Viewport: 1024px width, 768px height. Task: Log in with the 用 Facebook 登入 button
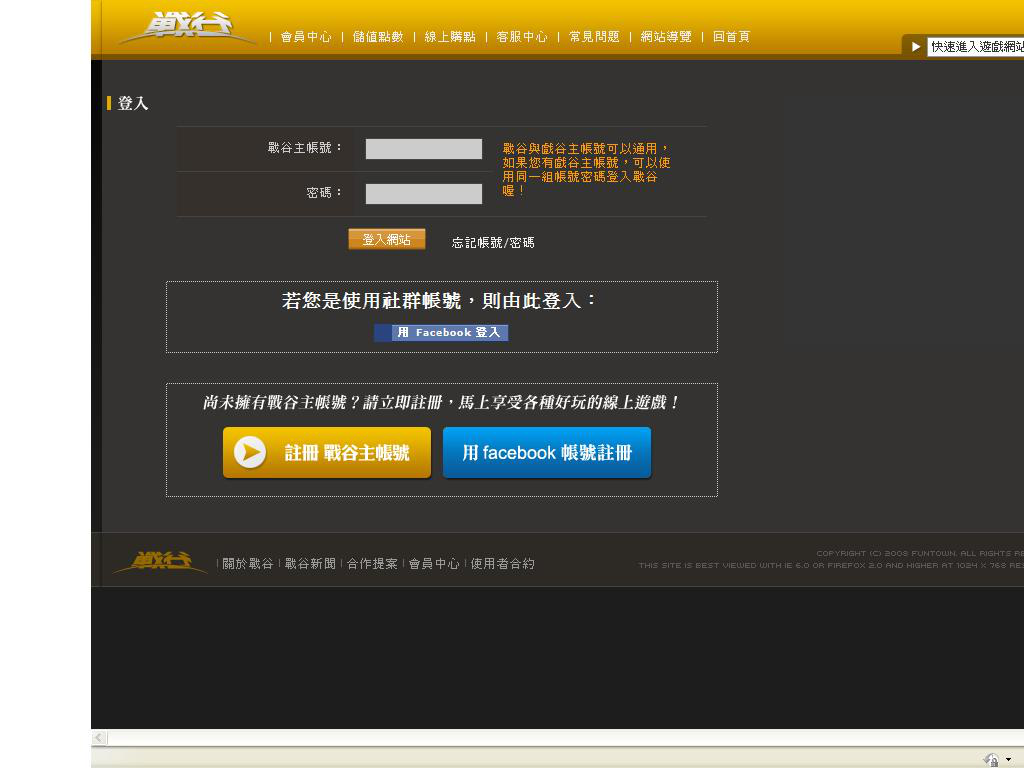[441, 333]
